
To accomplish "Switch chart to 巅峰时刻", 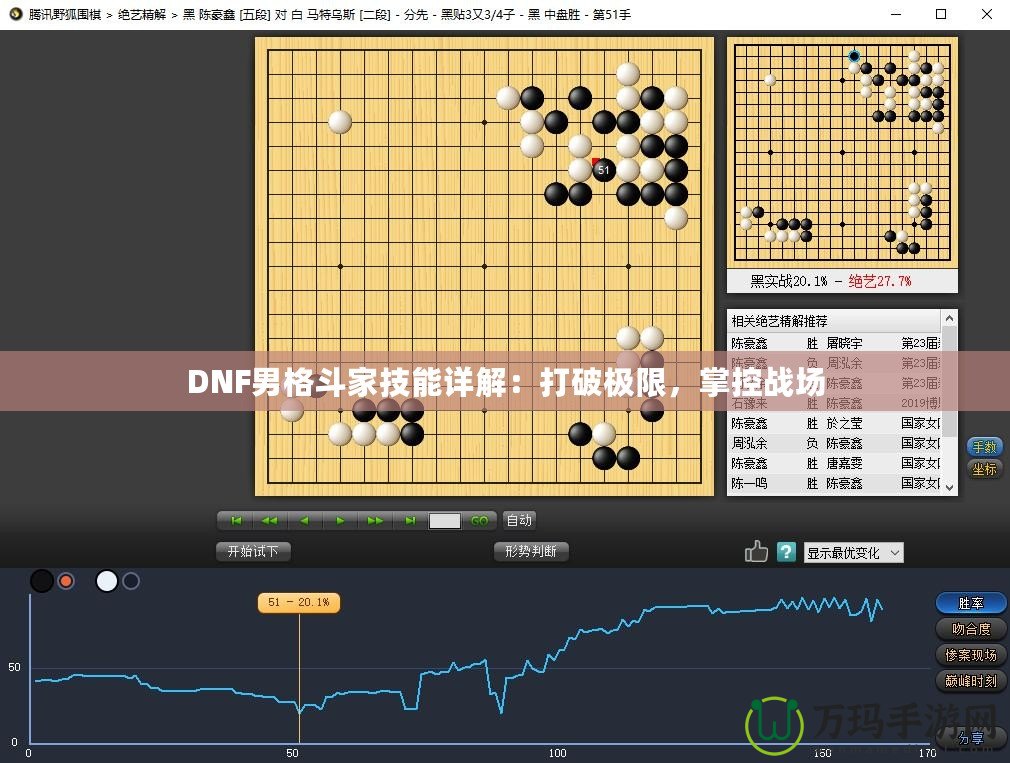I will tap(971, 681).
